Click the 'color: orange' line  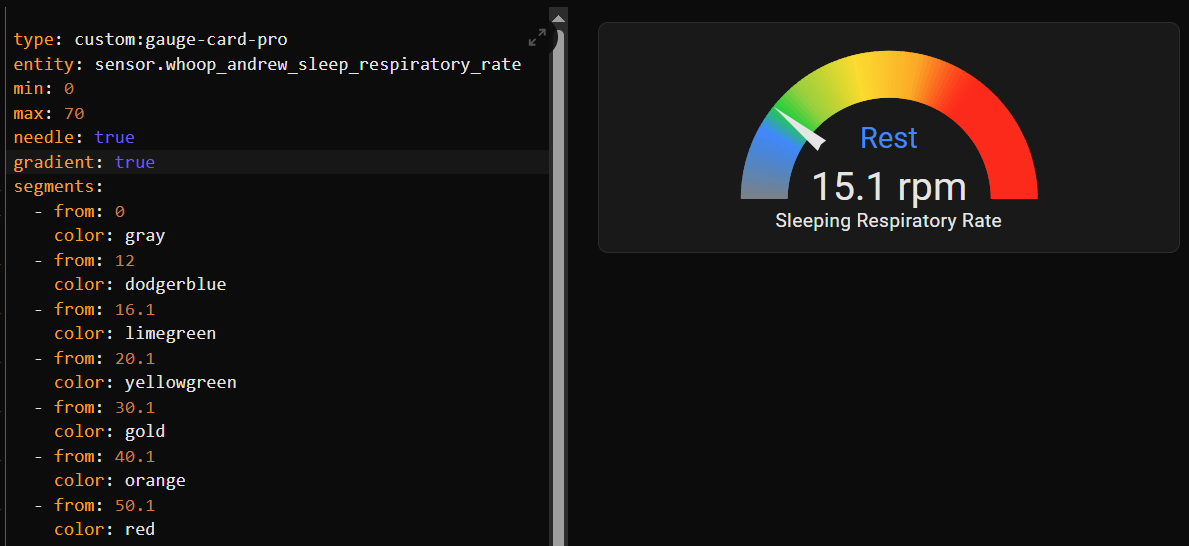(120, 481)
